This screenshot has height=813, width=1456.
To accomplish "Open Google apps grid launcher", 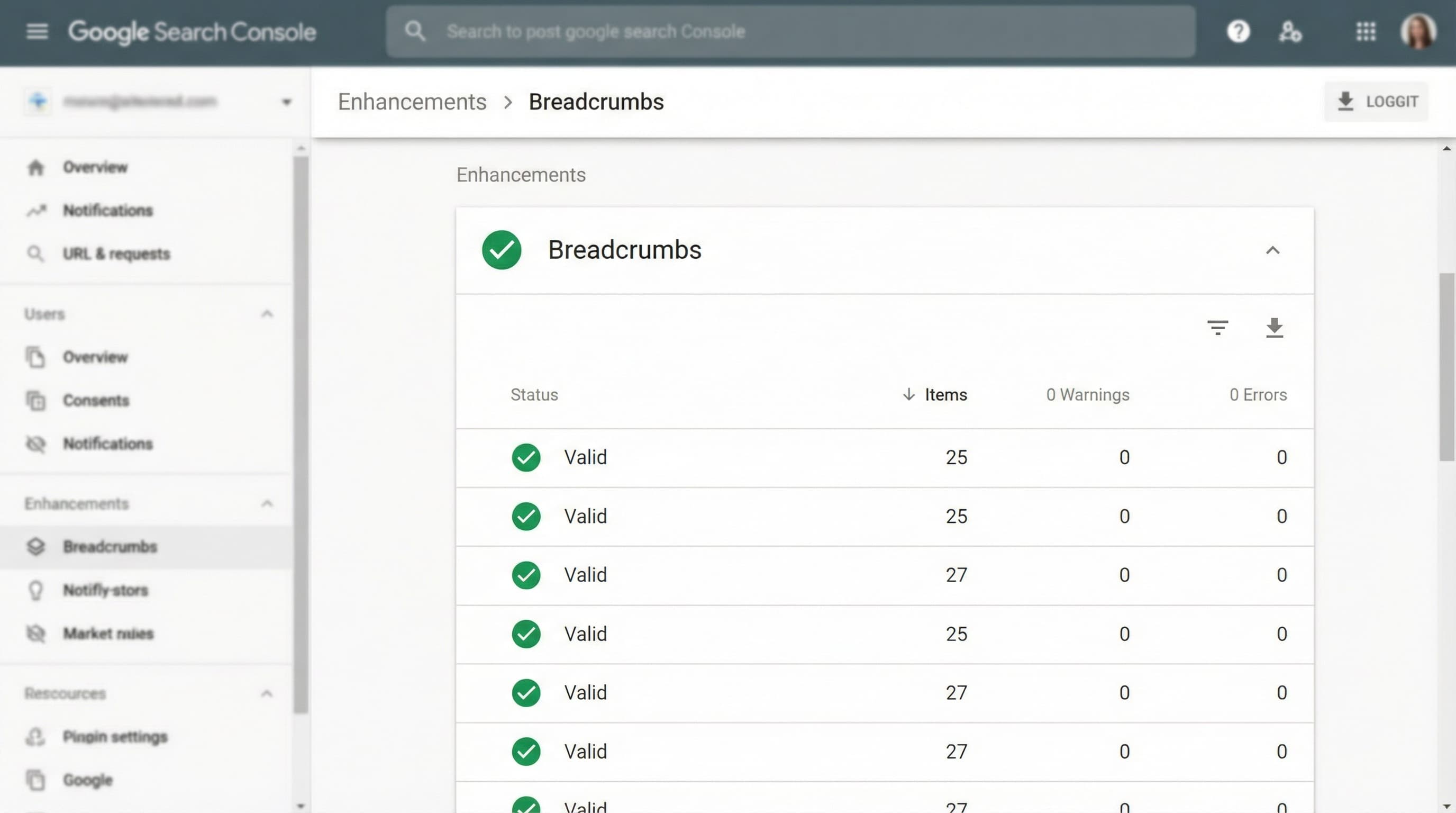I will pyautogui.click(x=1366, y=32).
